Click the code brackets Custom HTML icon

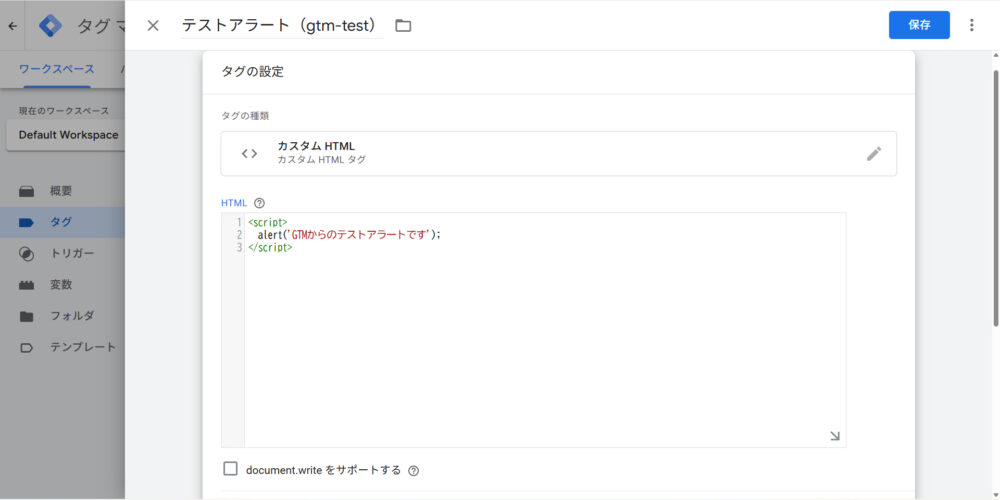pos(250,154)
